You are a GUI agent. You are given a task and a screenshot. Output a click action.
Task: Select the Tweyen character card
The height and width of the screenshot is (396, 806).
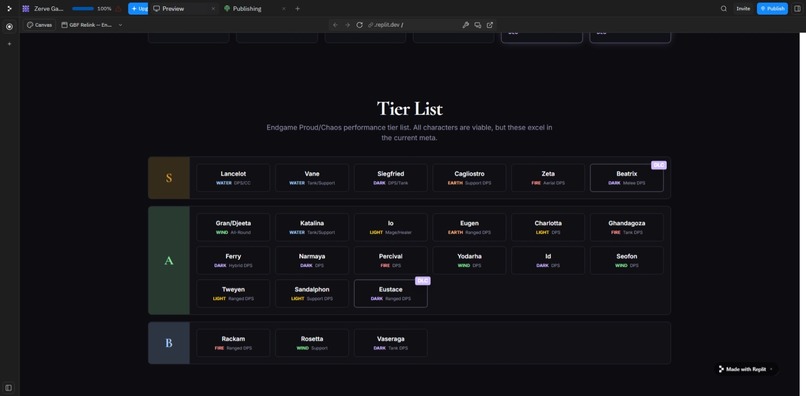pyautogui.click(x=233, y=294)
